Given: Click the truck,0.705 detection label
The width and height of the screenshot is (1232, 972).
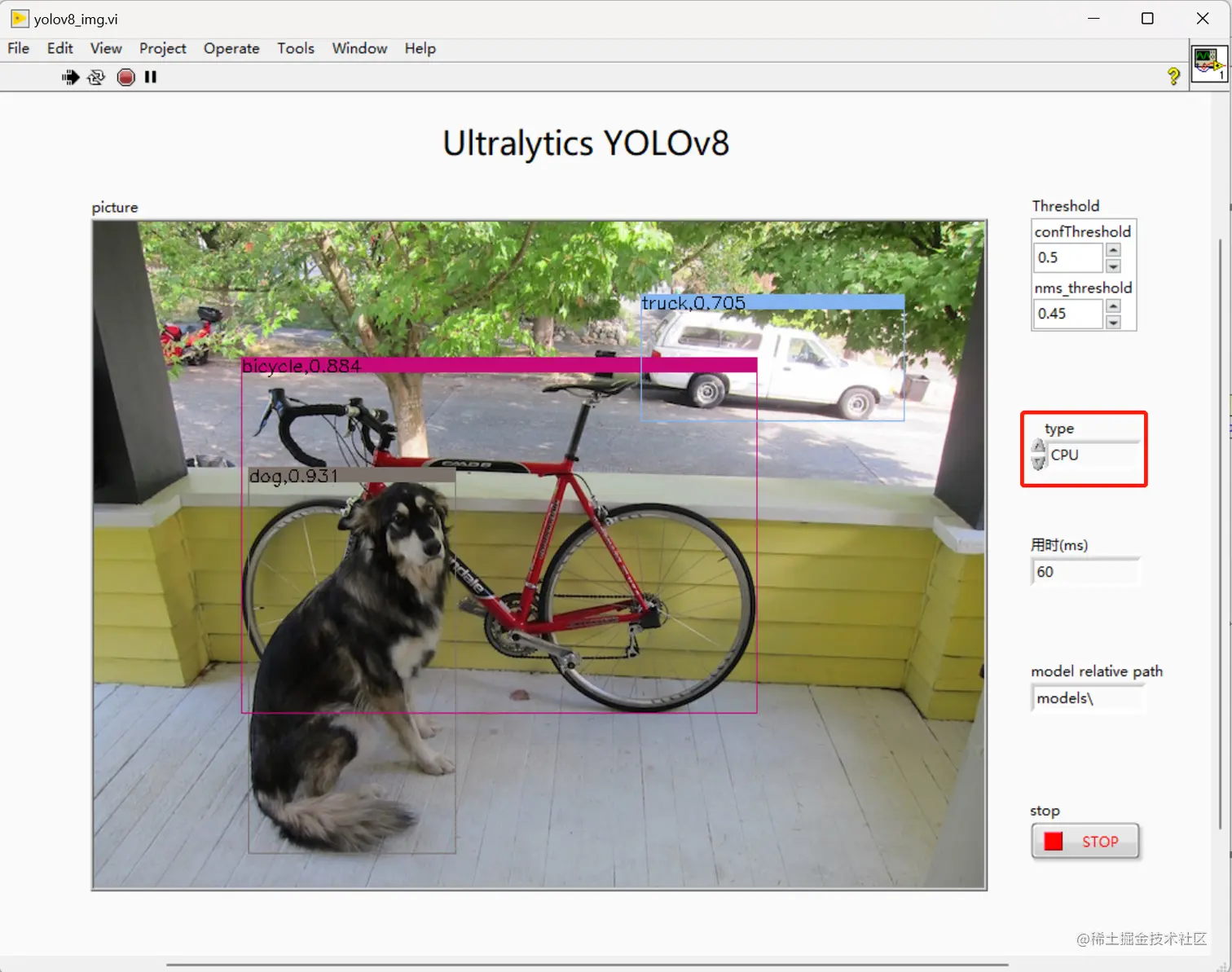Looking at the screenshot, I should point(693,303).
